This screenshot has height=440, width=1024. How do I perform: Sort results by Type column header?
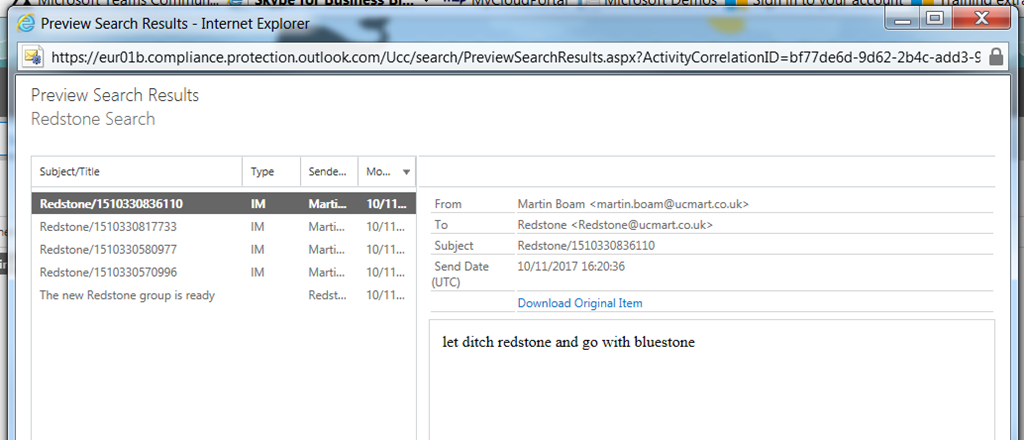pyautogui.click(x=271, y=172)
